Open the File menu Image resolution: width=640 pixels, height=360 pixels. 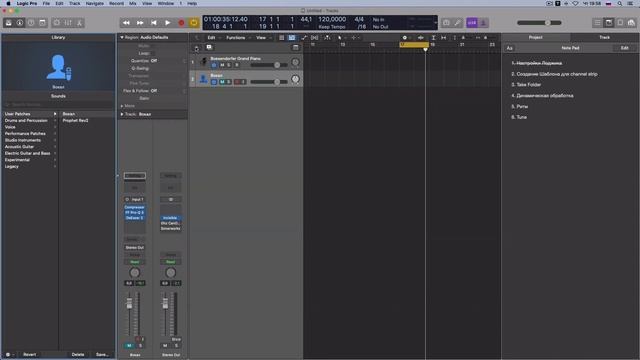tap(47, 3)
